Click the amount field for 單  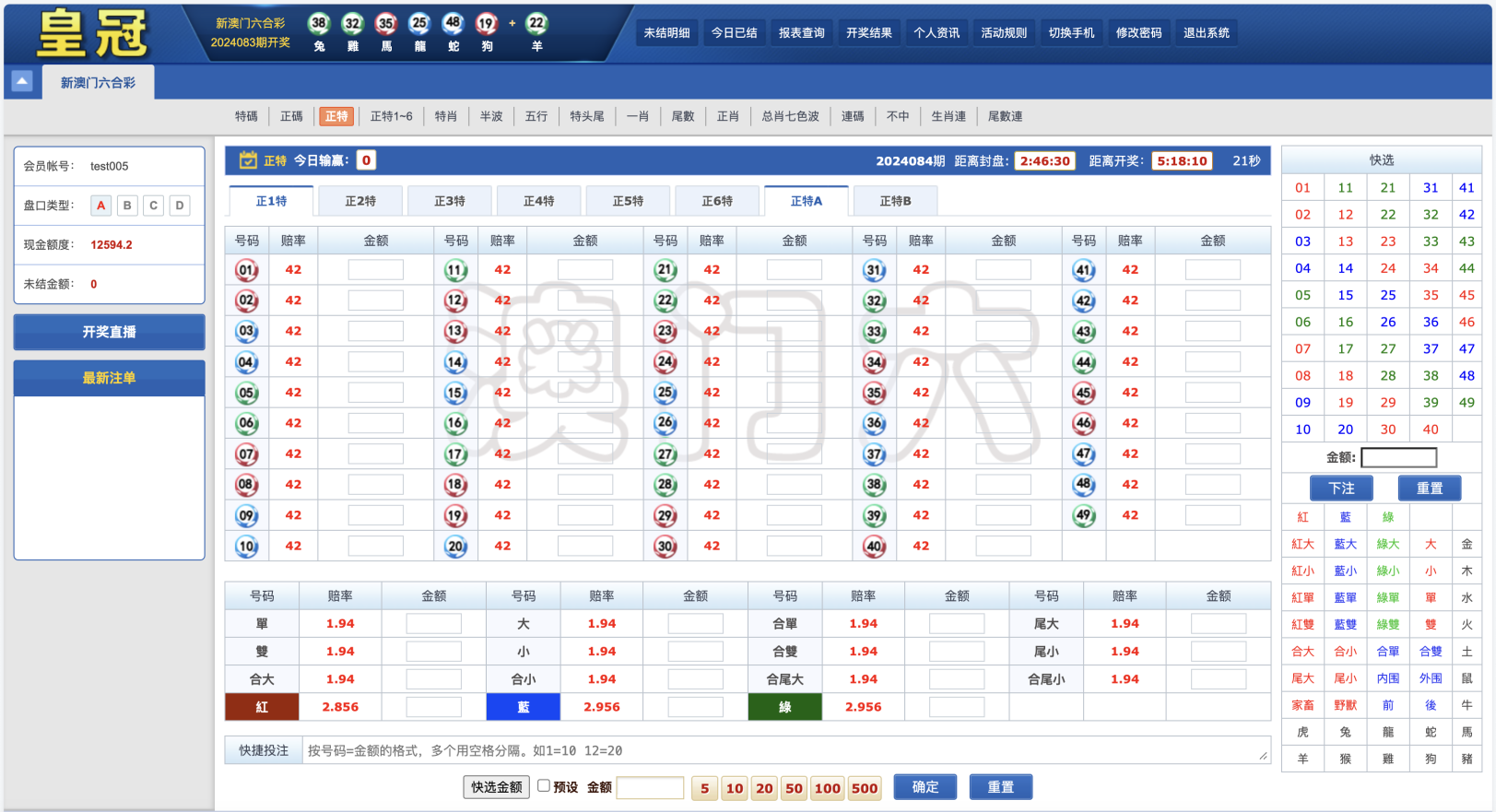(433, 624)
